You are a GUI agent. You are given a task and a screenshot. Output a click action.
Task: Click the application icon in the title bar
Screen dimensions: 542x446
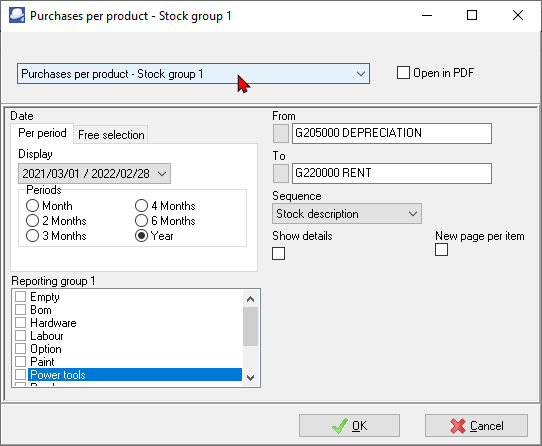(17, 16)
